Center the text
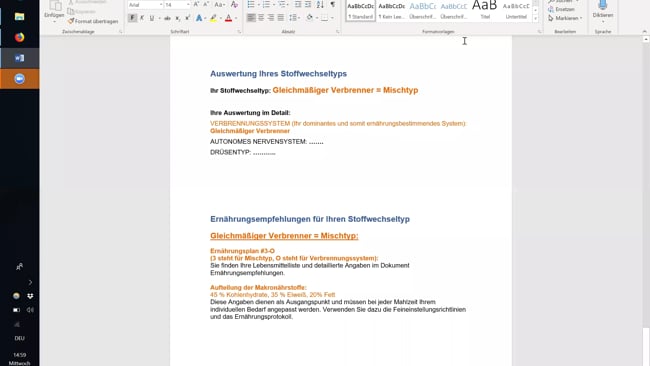The height and width of the screenshot is (366, 650). [x=261, y=18]
